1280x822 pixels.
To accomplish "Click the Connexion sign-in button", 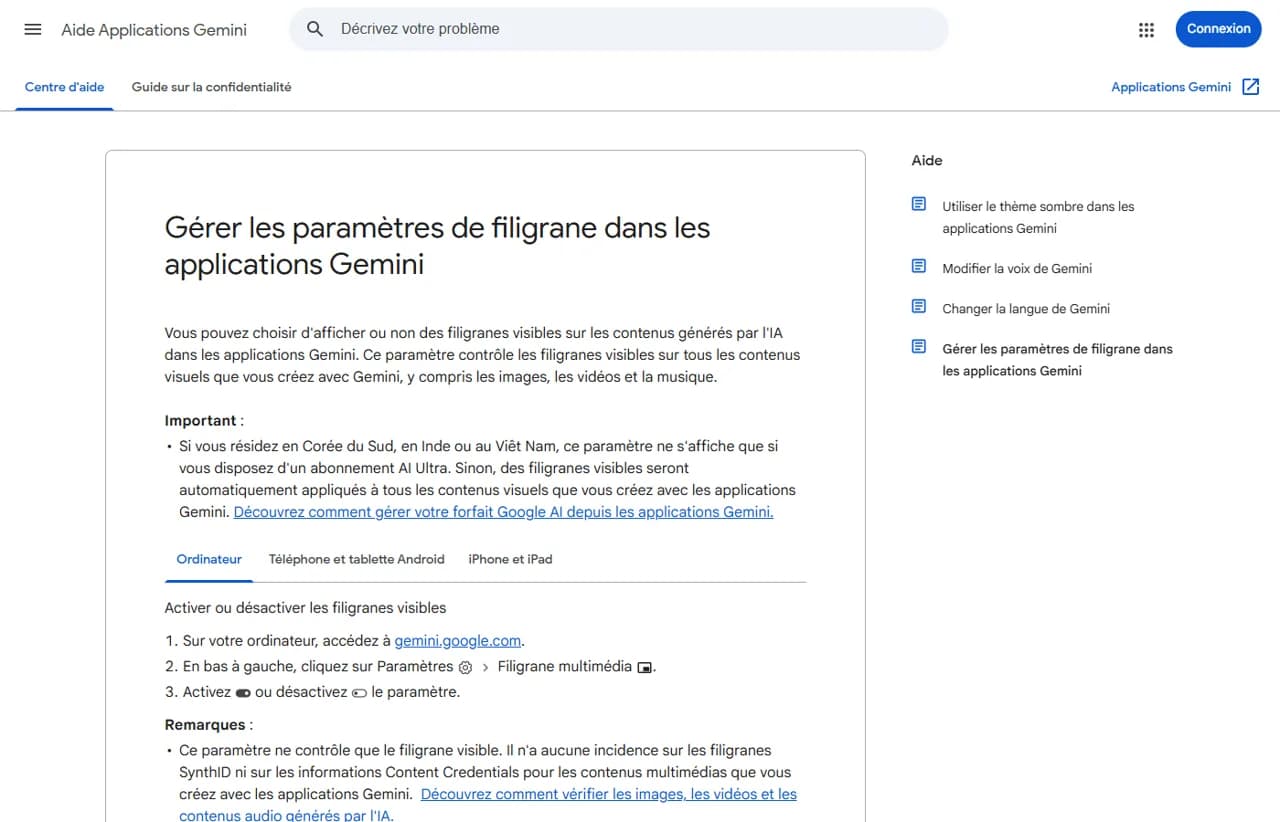I will 1218,29.
